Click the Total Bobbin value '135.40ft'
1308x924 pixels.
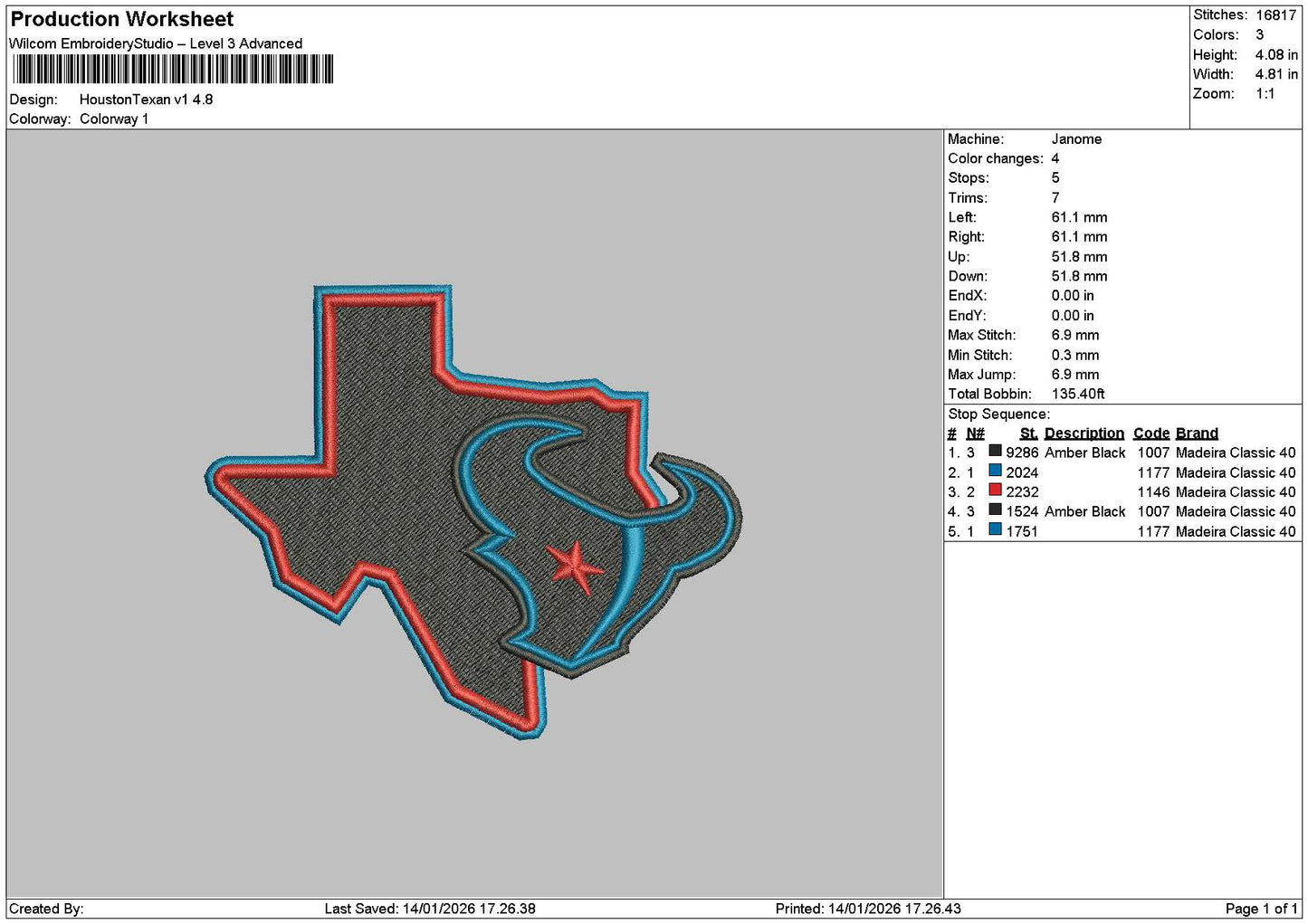coord(1078,395)
